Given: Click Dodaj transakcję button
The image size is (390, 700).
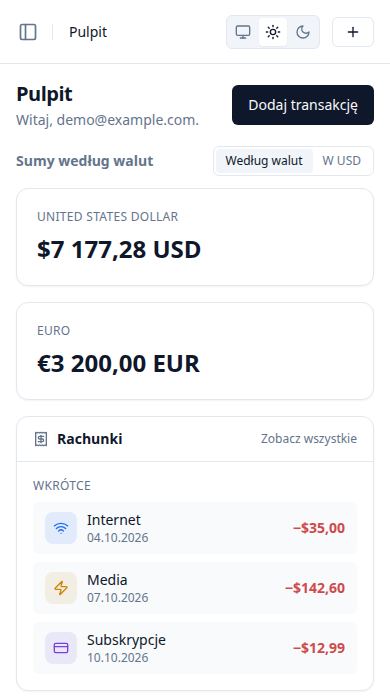Looking at the screenshot, I should point(303,105).
